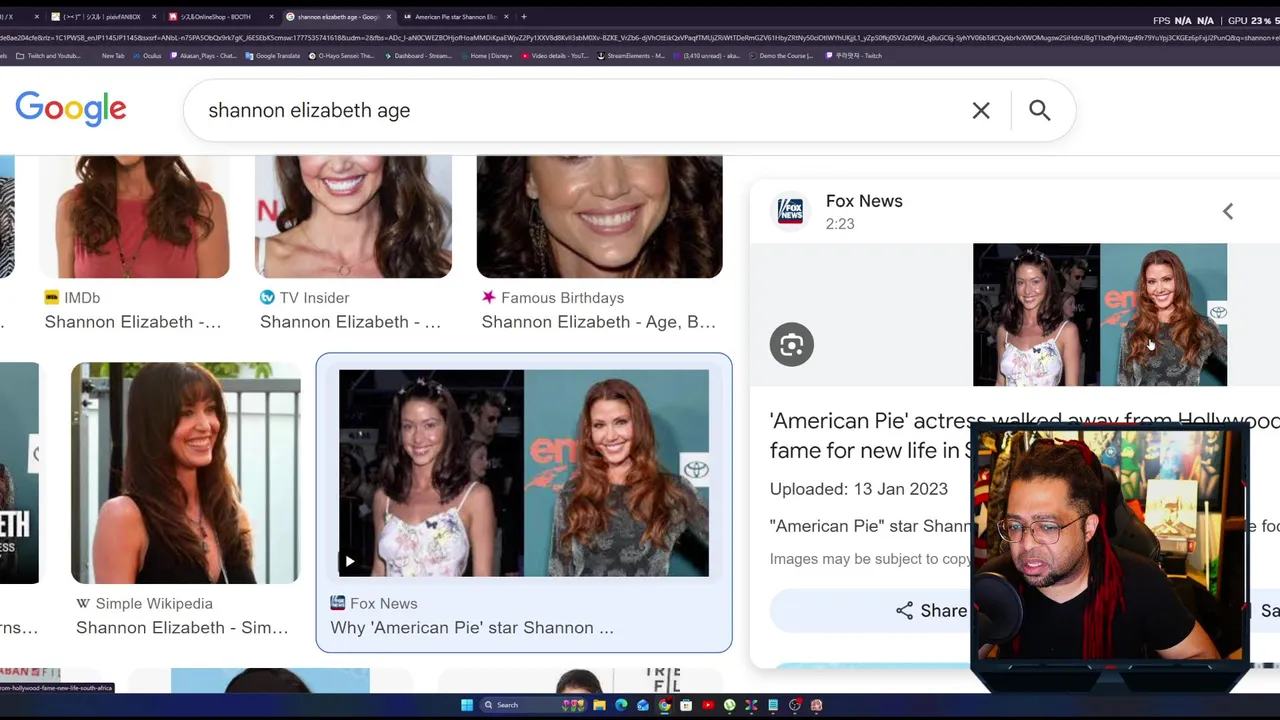Open the Famous Birthdays result link
1280x720 pixels.
[x=599, y=322]
